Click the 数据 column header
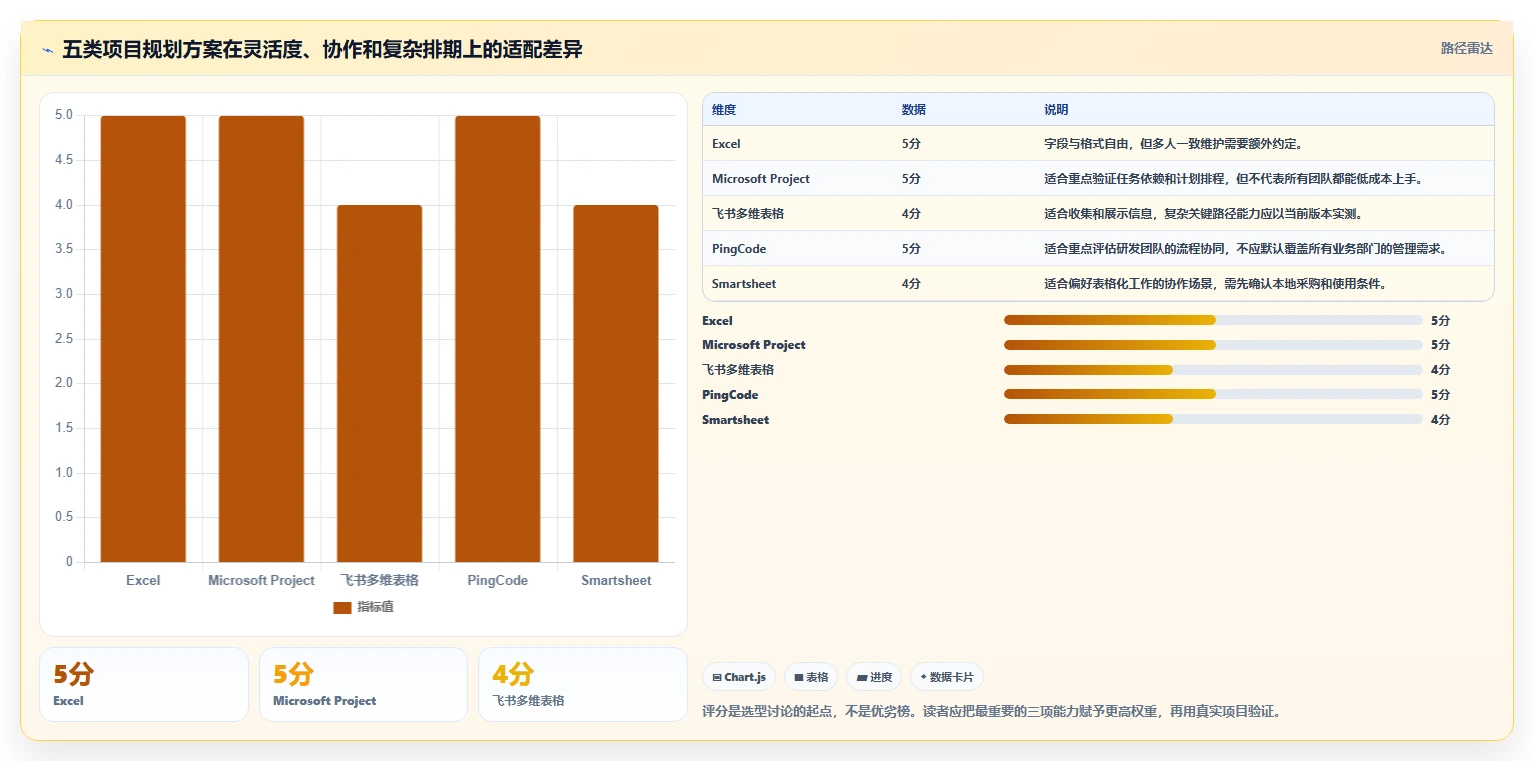 913,110
